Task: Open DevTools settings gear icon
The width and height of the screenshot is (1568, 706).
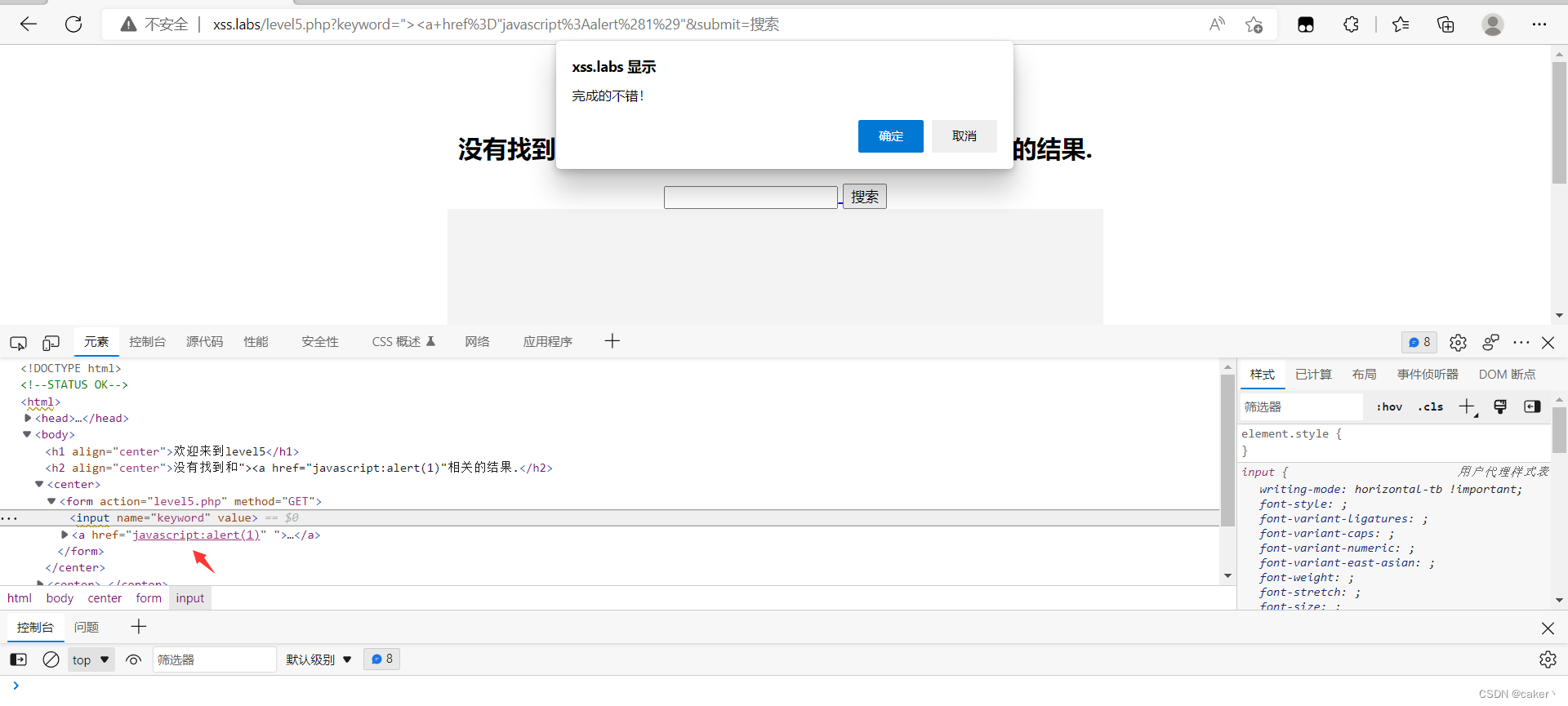Action: coord(1458,343)
